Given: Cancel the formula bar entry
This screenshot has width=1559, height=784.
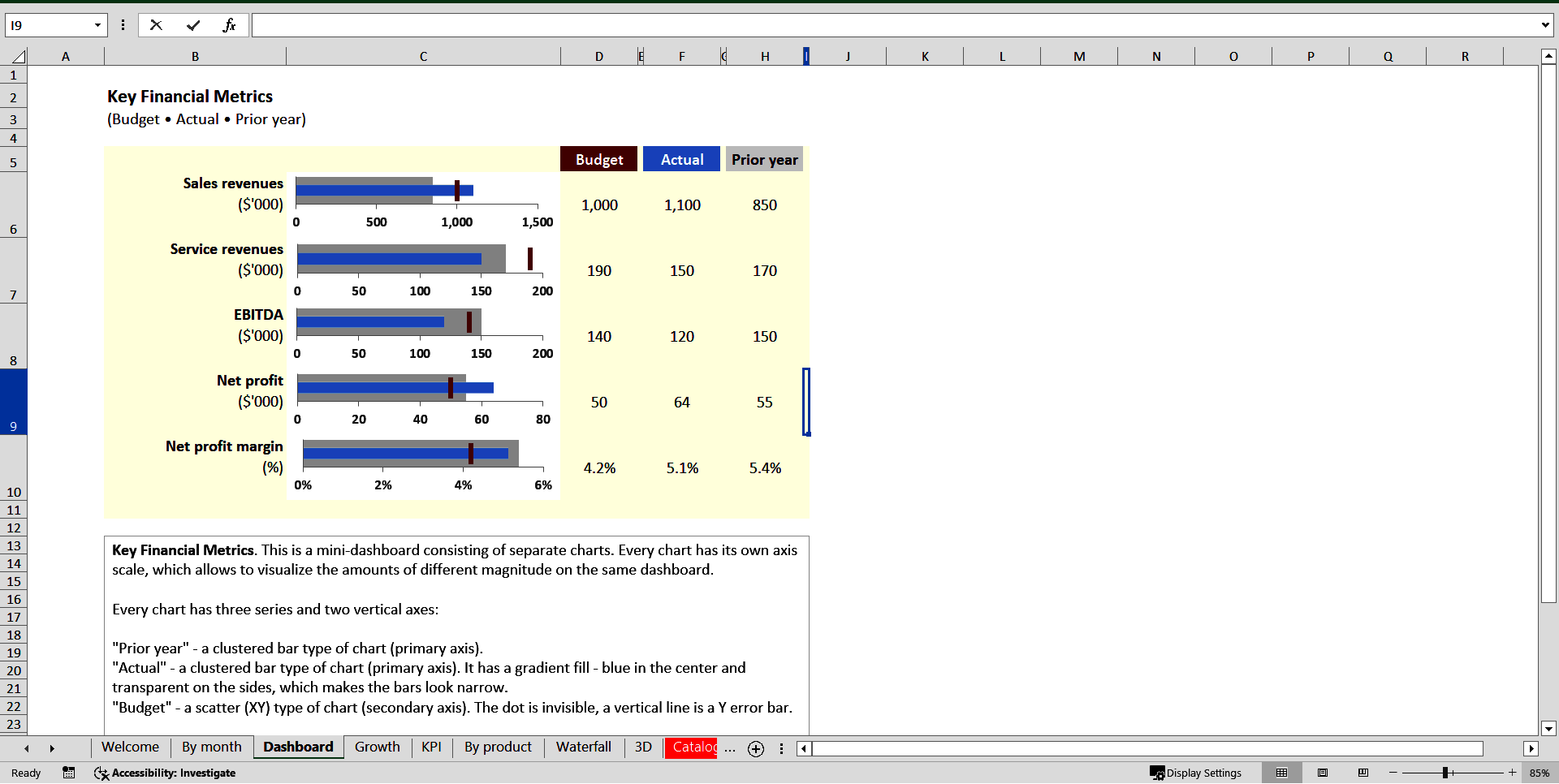Looking at the screenshot, I should pos(156,25).
